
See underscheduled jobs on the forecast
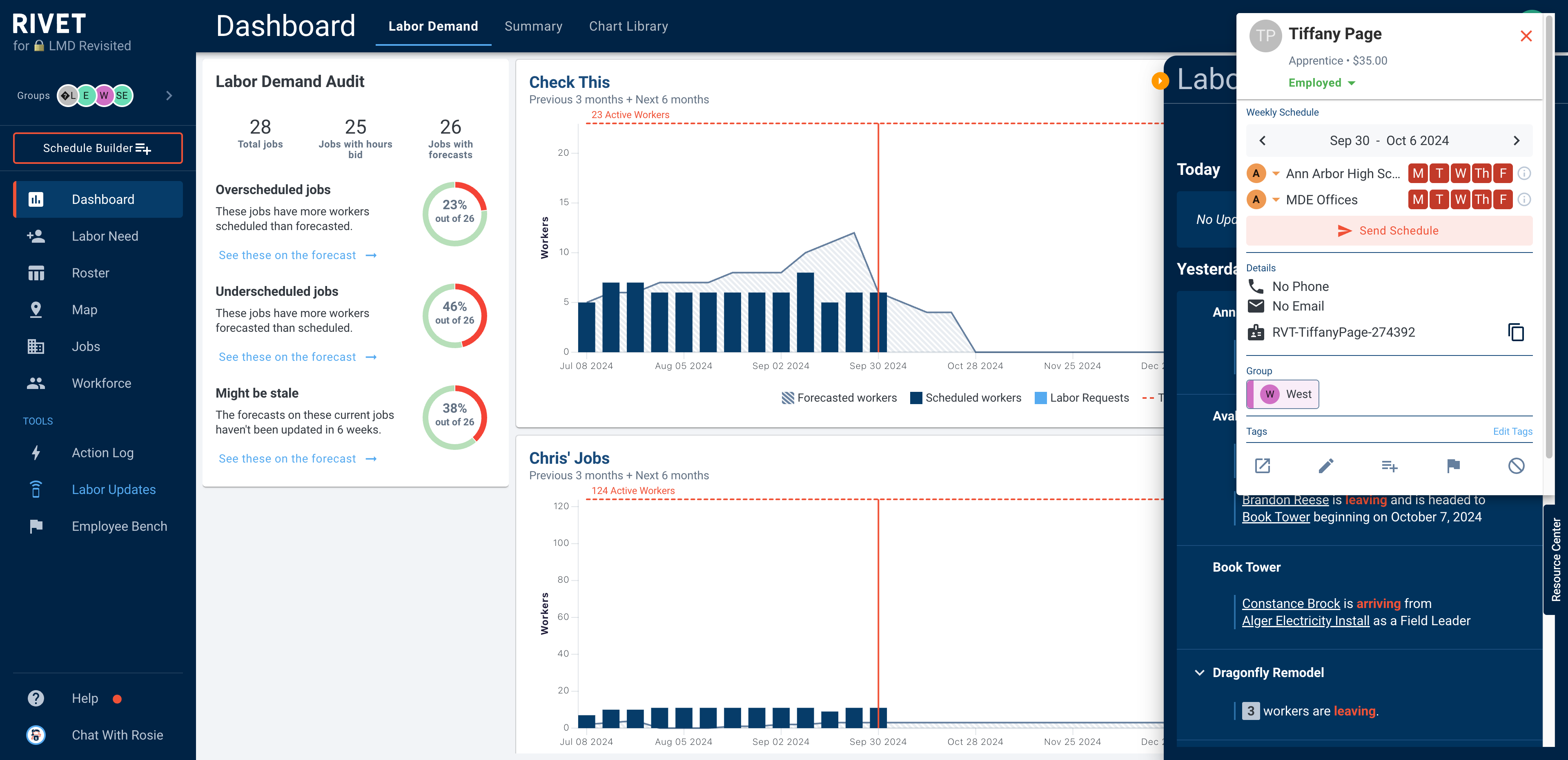[x=298, y=357]
